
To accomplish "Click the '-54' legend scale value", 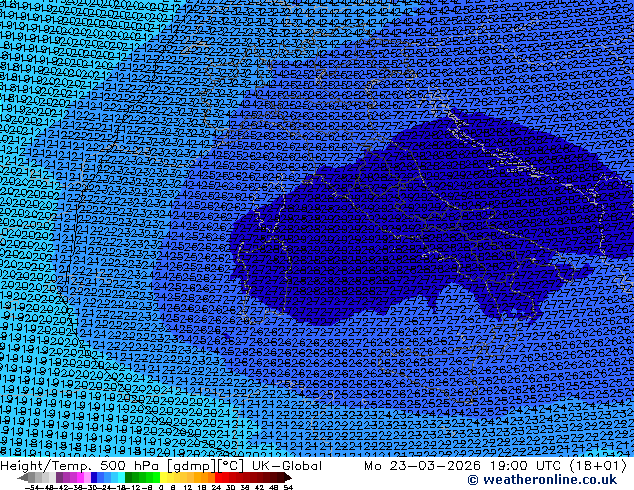I will click(32, 487).
